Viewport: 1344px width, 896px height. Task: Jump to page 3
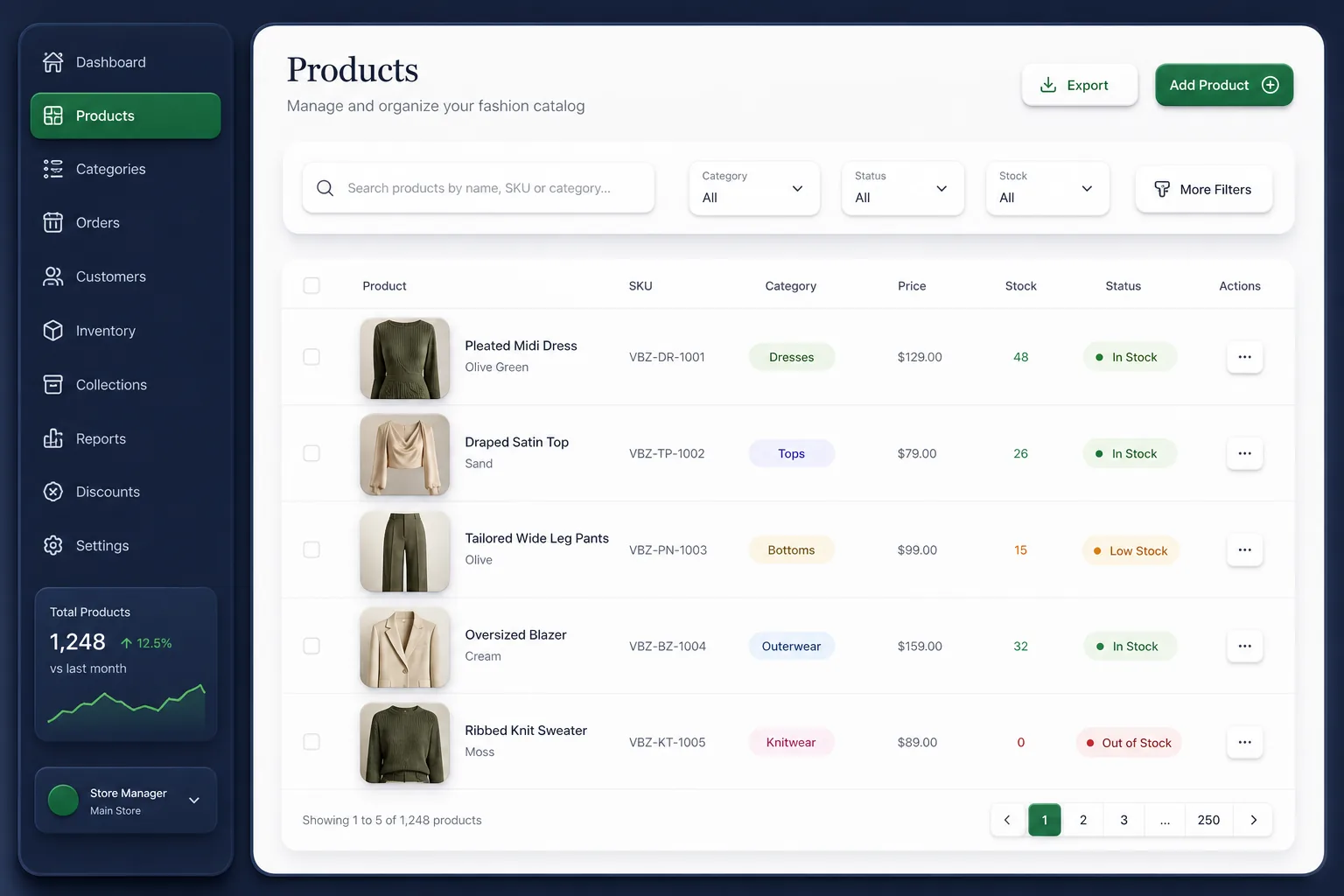pos(1123,820)
